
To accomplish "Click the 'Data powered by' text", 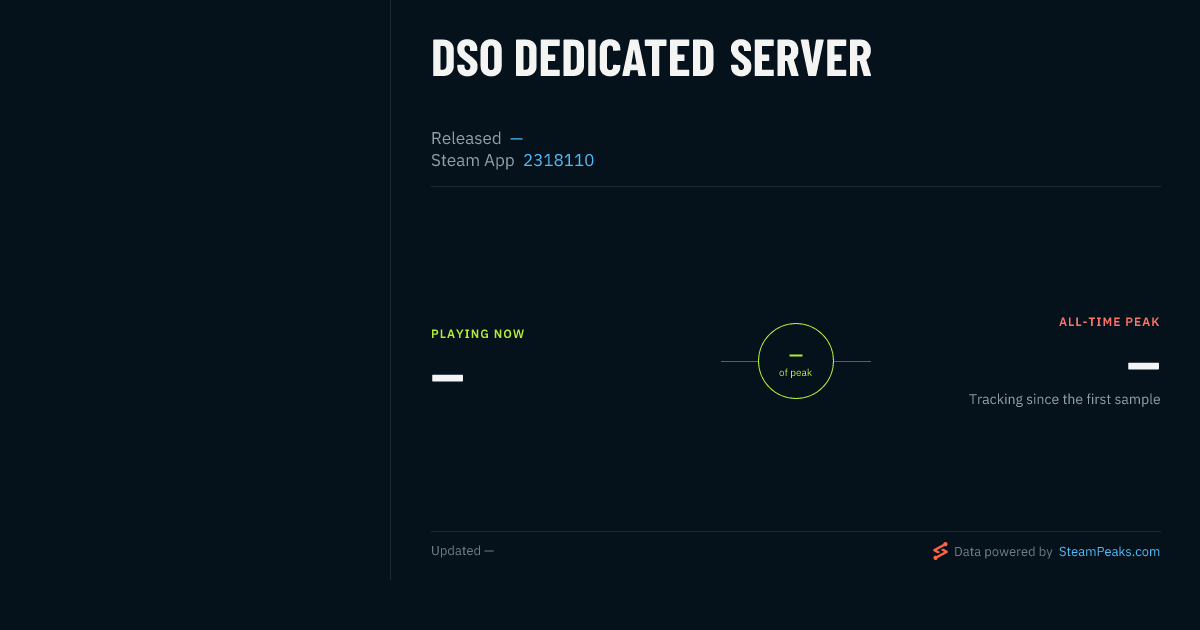I will [x=1003, y=551].
